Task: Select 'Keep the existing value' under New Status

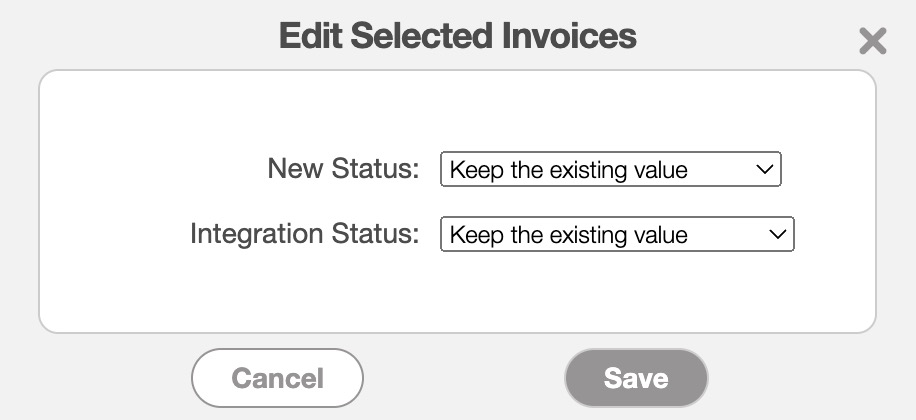Action: [x=569, y=169]
